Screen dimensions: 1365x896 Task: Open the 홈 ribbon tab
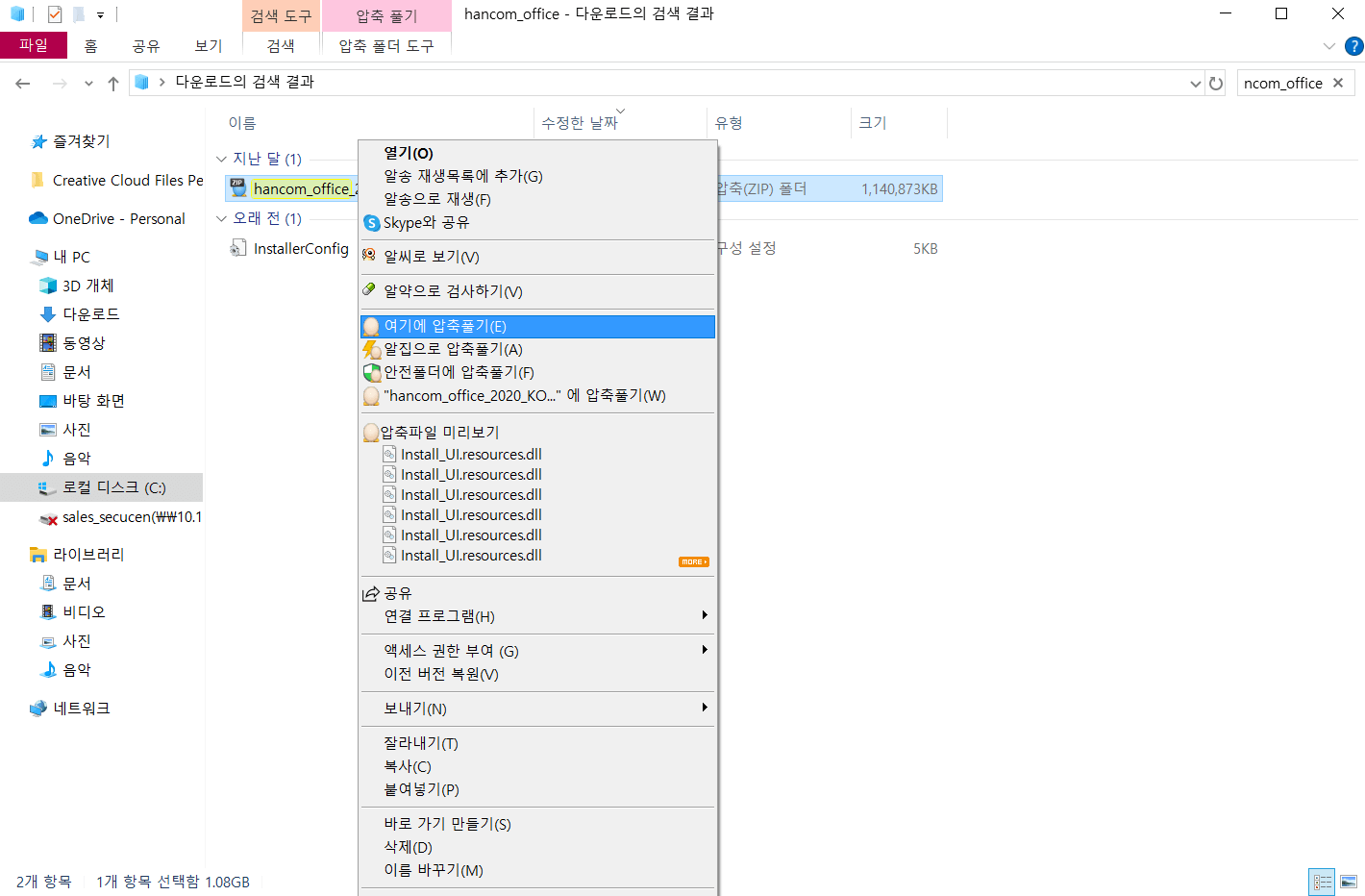(x=90, y=45)
